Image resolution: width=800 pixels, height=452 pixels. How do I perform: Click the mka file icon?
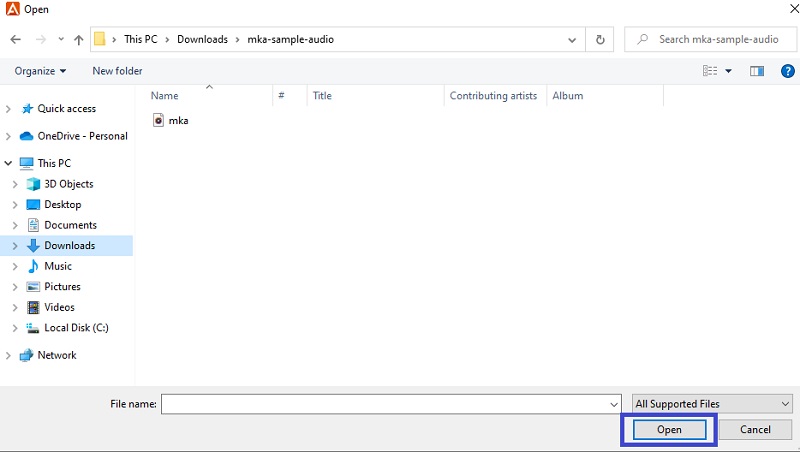(x=159, y=120)
